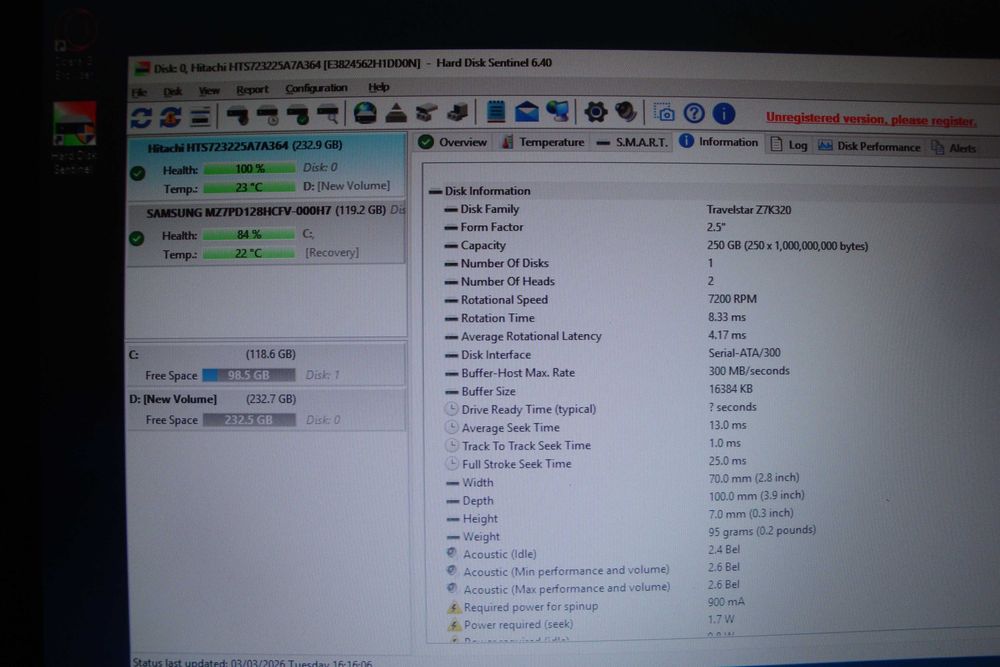Screen dimensions: 1000x667
Task: Open the Configuration menu
Action: tap(316, 88)
